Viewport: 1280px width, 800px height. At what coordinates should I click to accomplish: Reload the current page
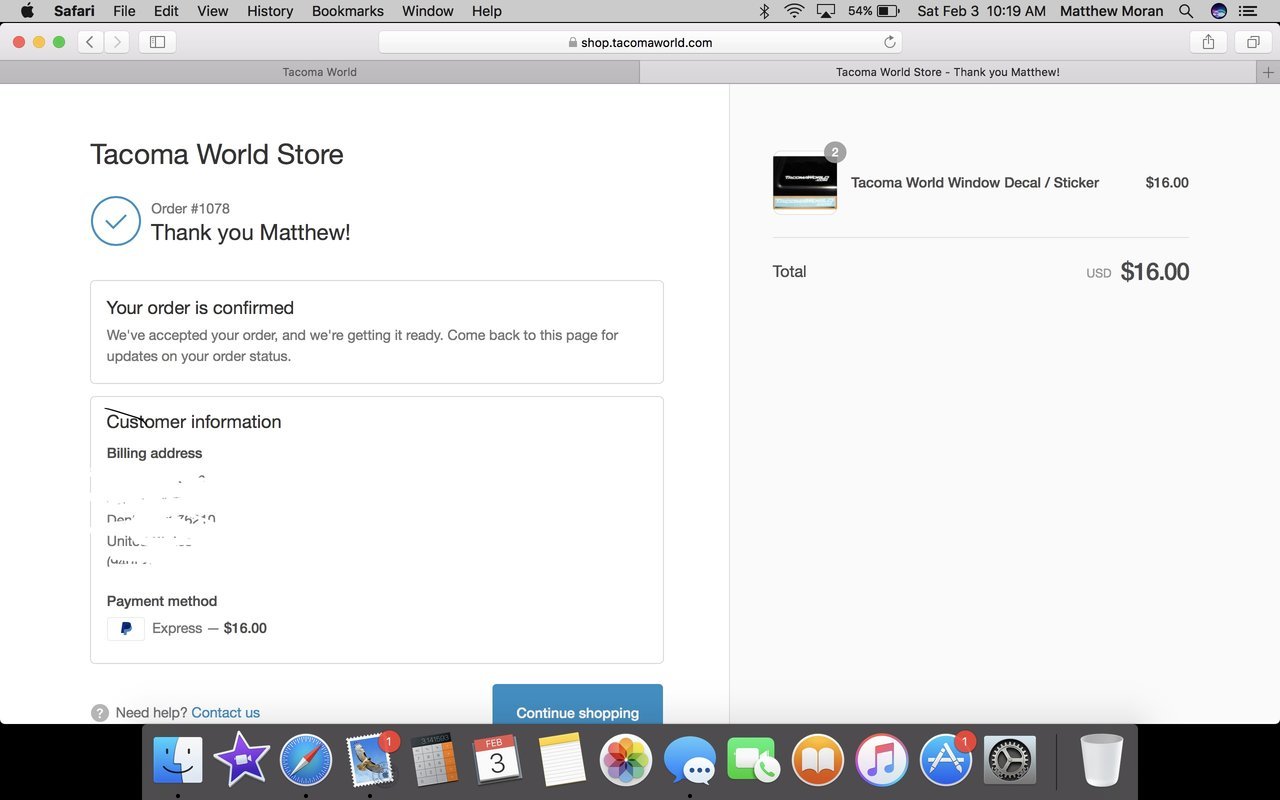[x=889, y=42]
